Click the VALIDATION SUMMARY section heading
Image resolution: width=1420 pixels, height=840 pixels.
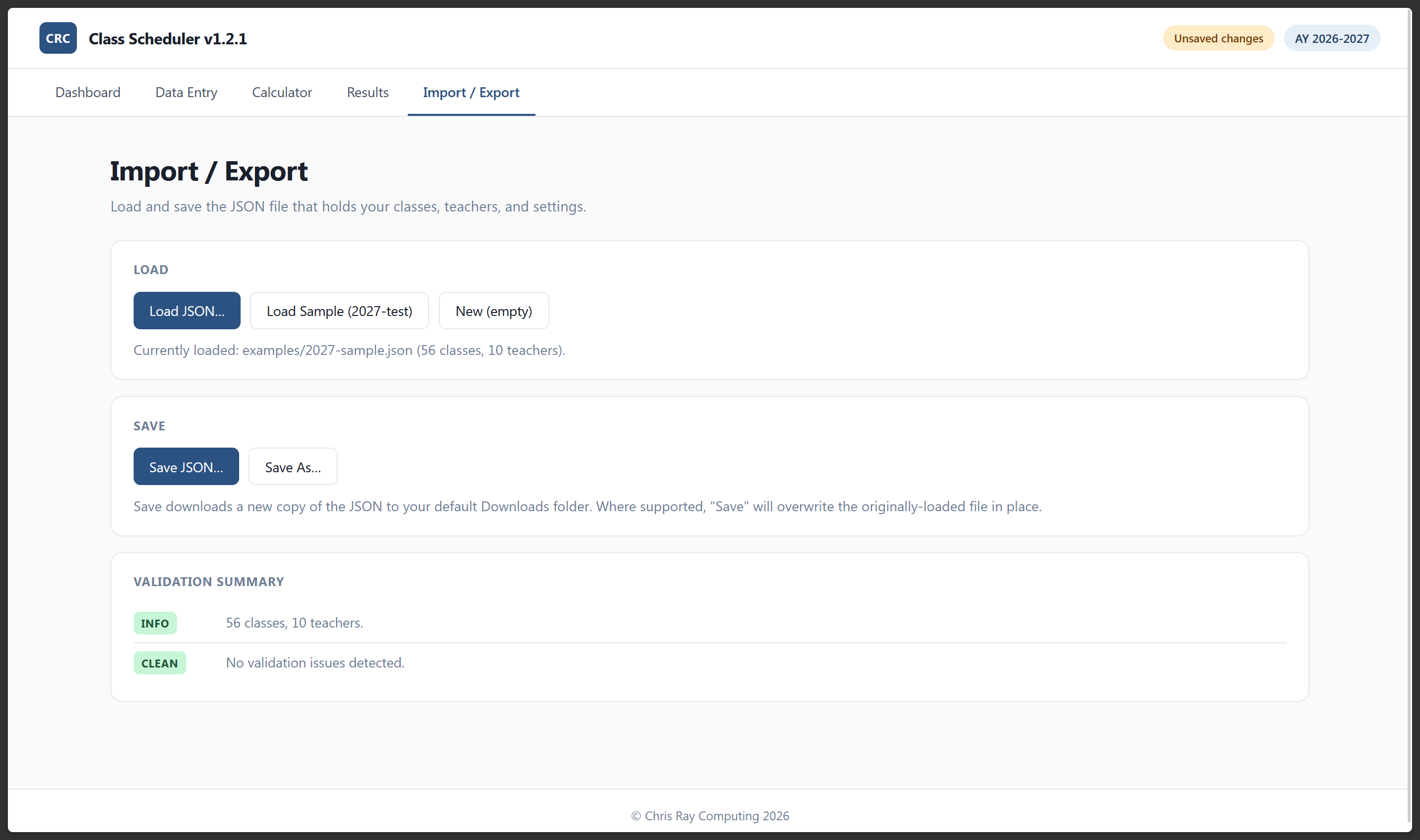(x=209, y=582)
